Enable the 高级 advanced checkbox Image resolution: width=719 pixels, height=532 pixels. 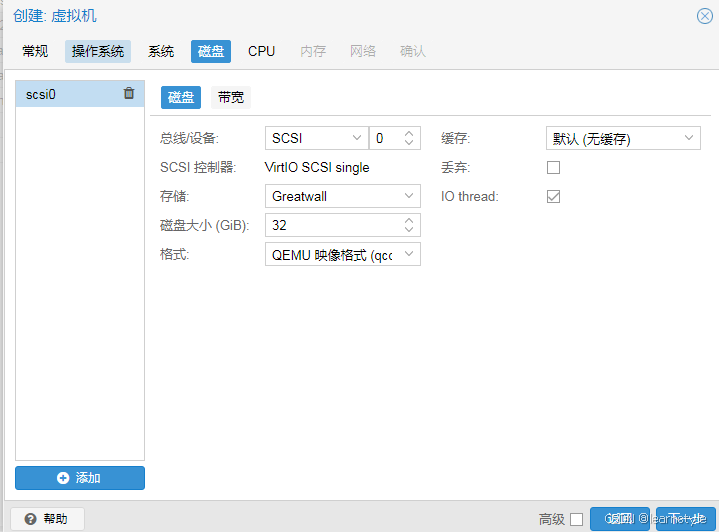pyautogui.click(x=576, y=519)
